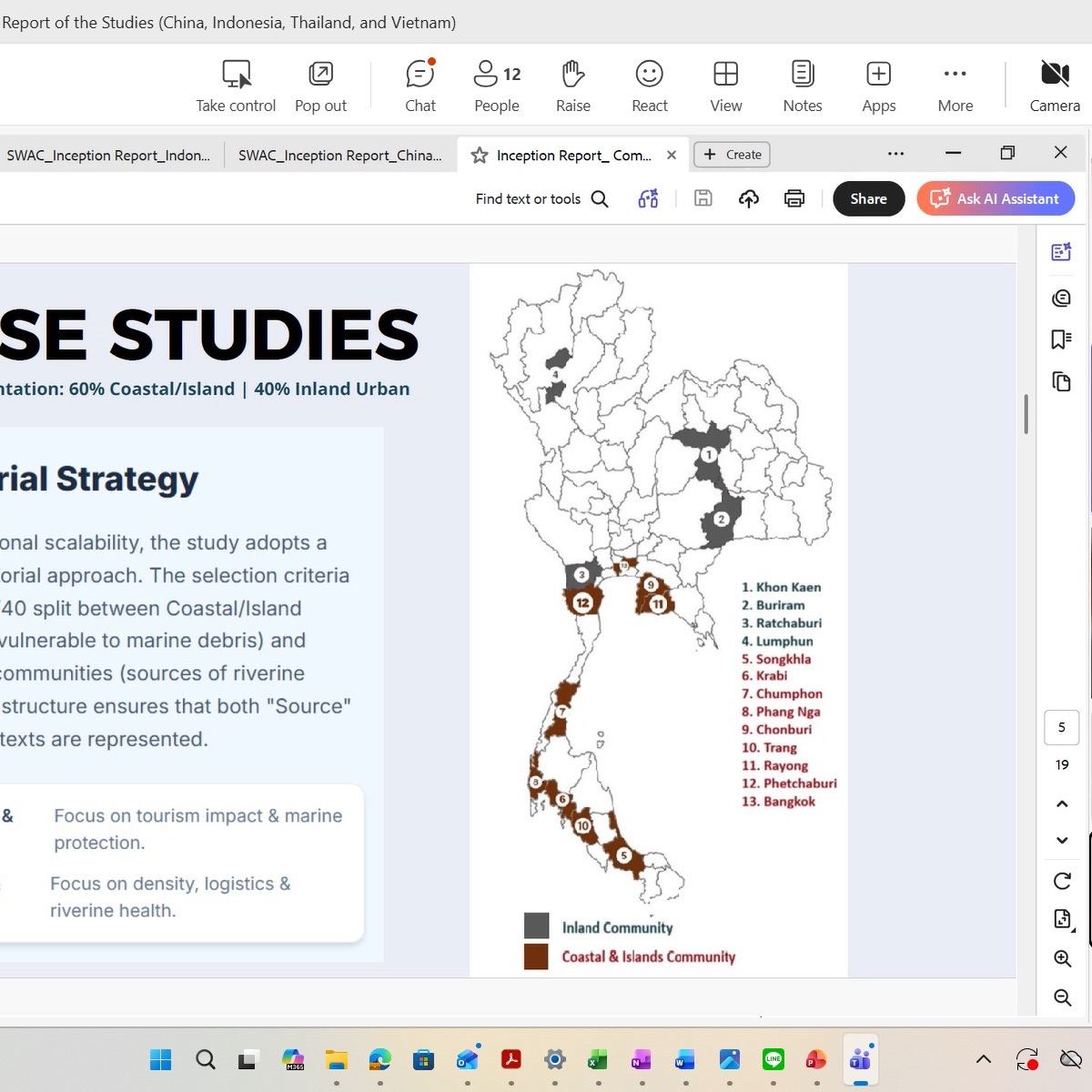The image size is (1092, 1092).
Task: Click the Ask AI Assistant button
Action: point(996,198)
